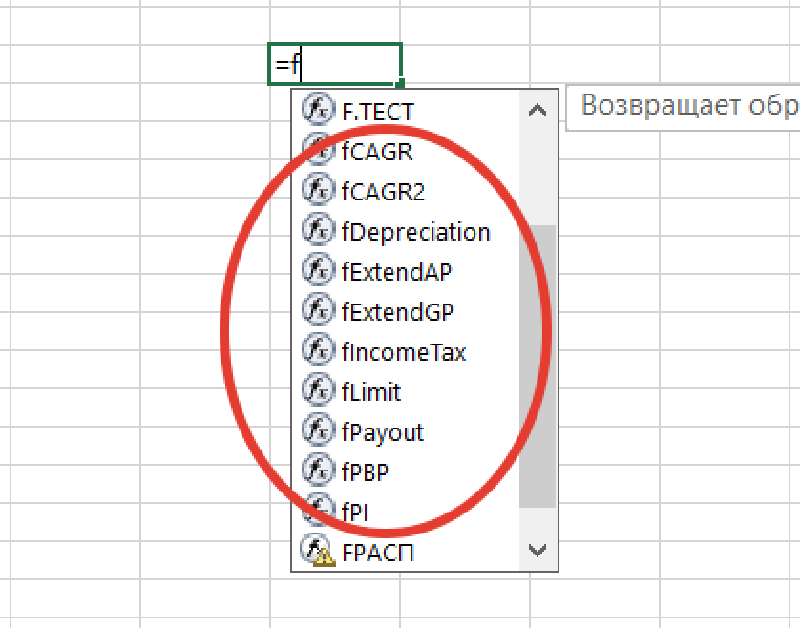Click the fx icon beside fPBP

[319, 471]
